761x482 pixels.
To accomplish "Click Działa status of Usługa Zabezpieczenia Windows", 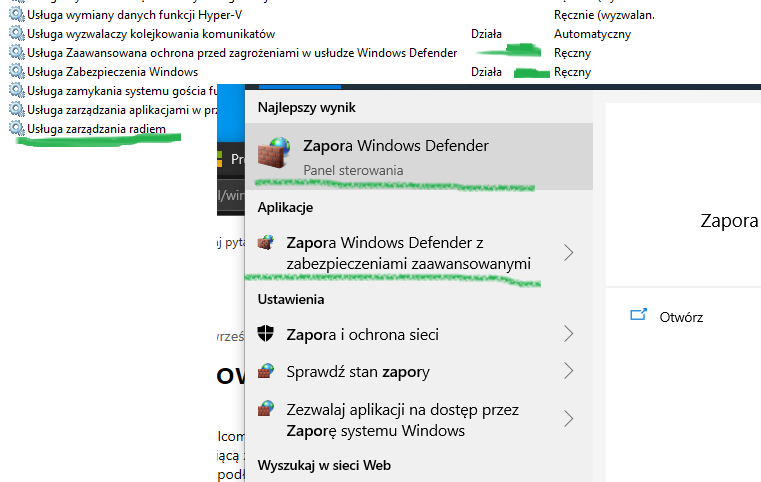I will coord(486,72).
